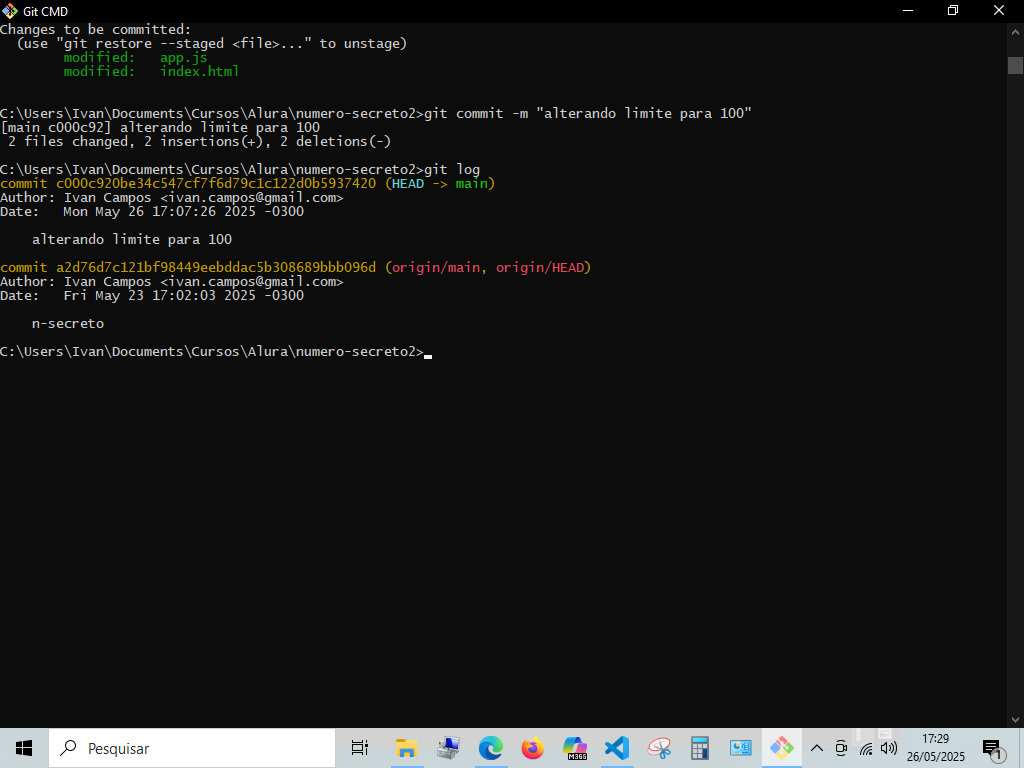
Task: Click the terminal scrollbar down arrow
Action: click(x=1015, y=720)
